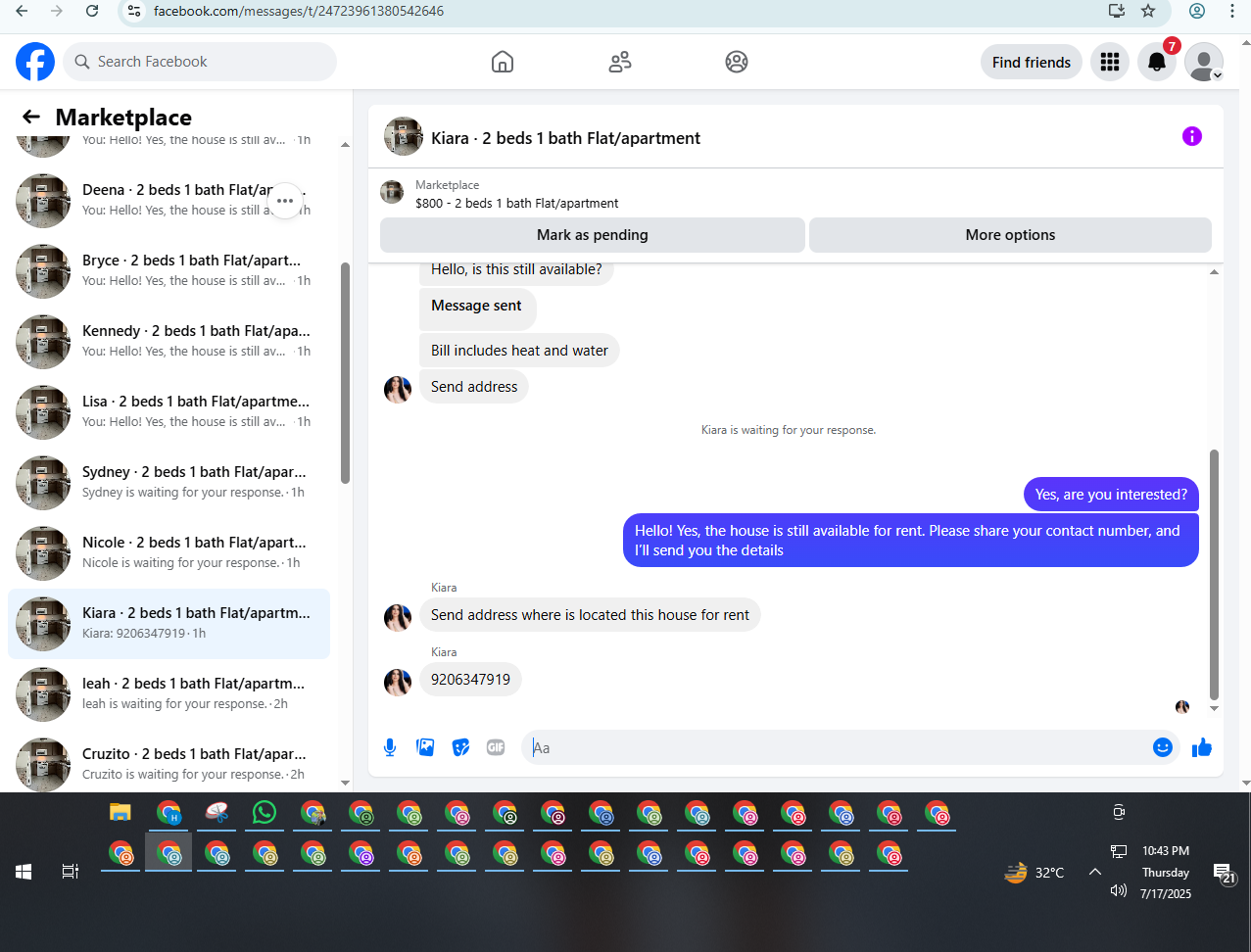Open Kennedy's conversation
The width and height of the screenshot is (1251, 952).
coord(168,342)
